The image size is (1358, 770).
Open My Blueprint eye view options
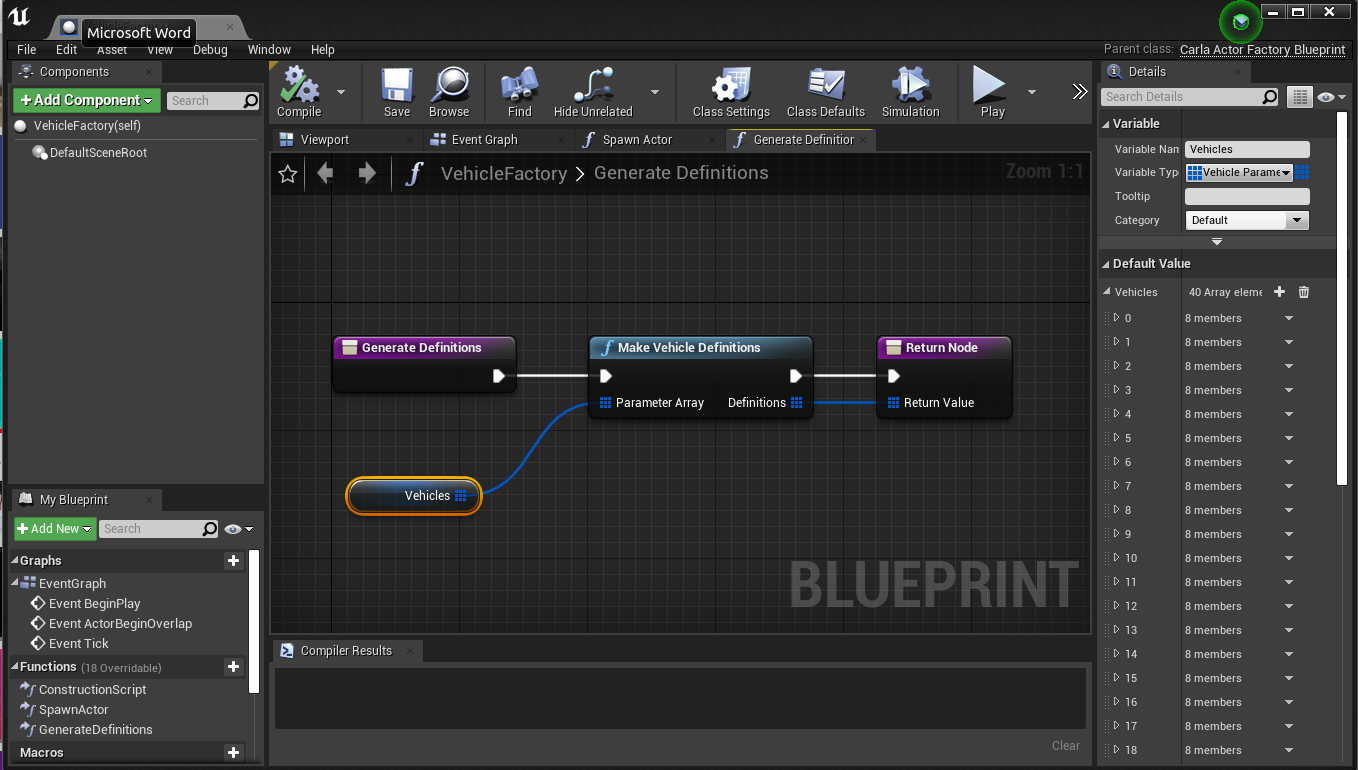click(238, 529)
